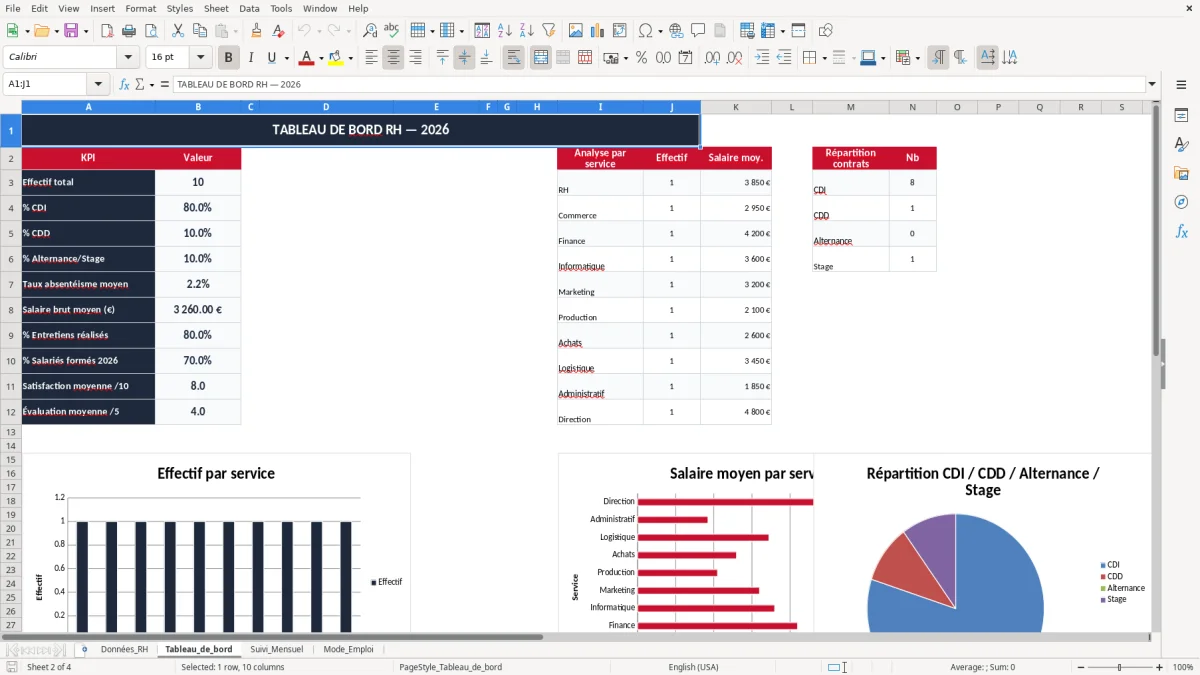1200x675 pixels.
Task: Open the Font Name dropdown
Action: click(127, 58)
